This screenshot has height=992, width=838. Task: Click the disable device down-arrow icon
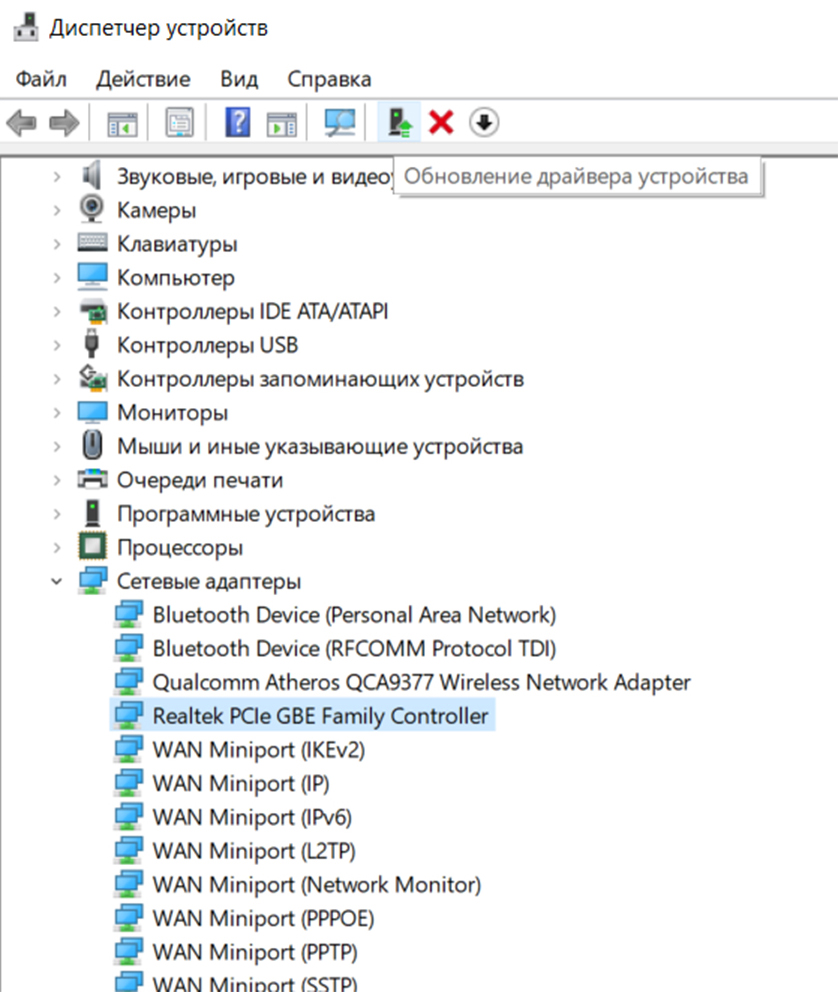[484, 123]
